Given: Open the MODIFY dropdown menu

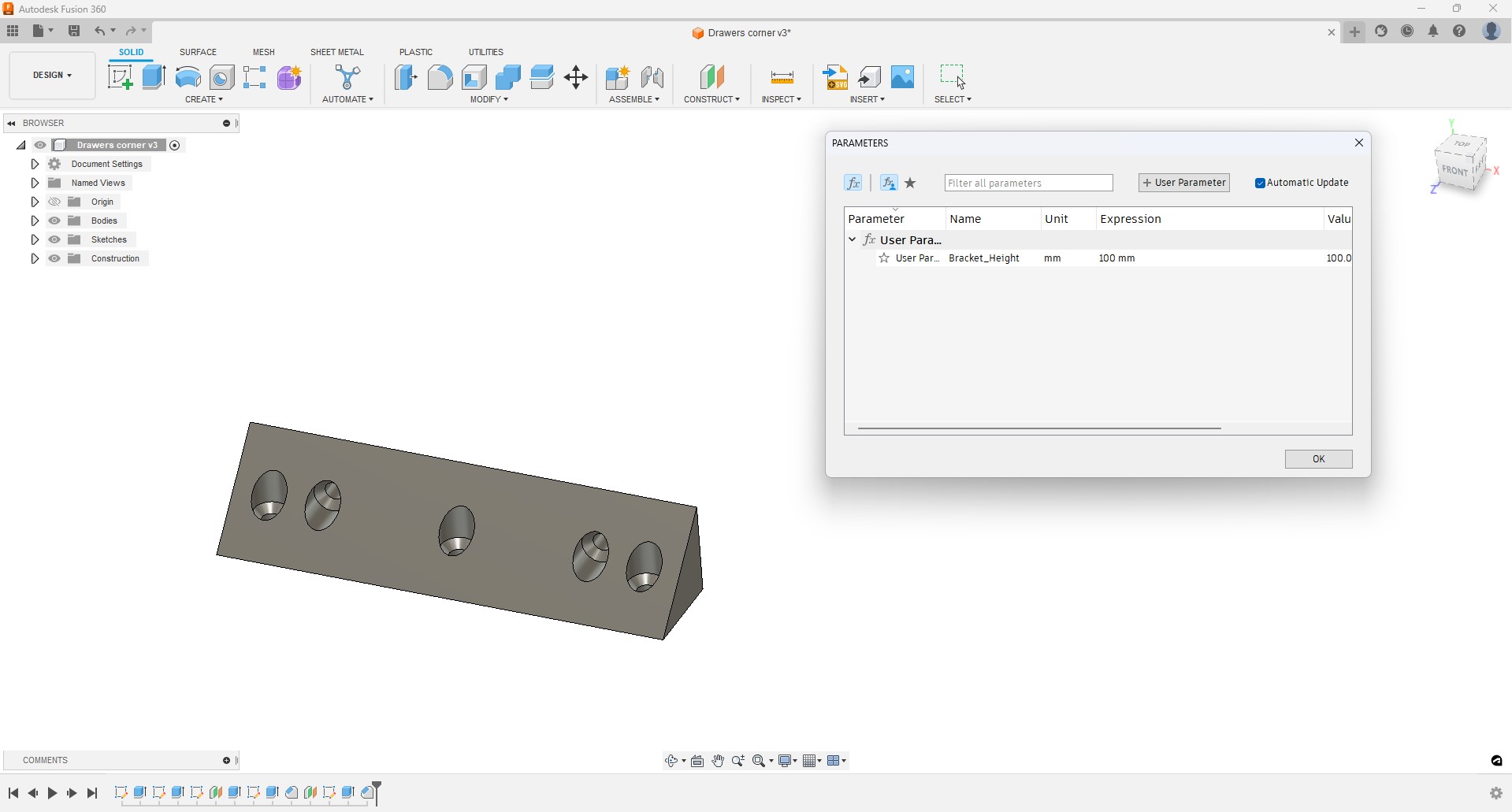Looking at the screenshot, I should [x=489, y=99].
